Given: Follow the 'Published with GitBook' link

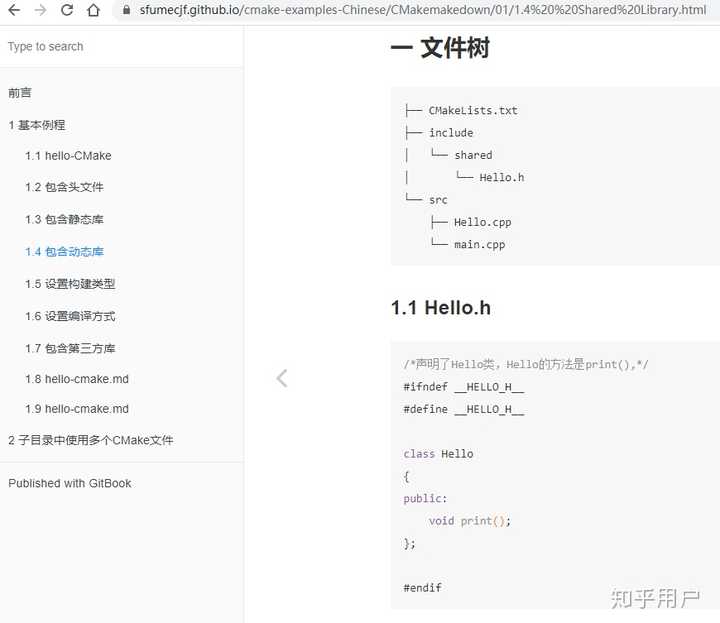Looking at the screenshot, I should 70,483.
